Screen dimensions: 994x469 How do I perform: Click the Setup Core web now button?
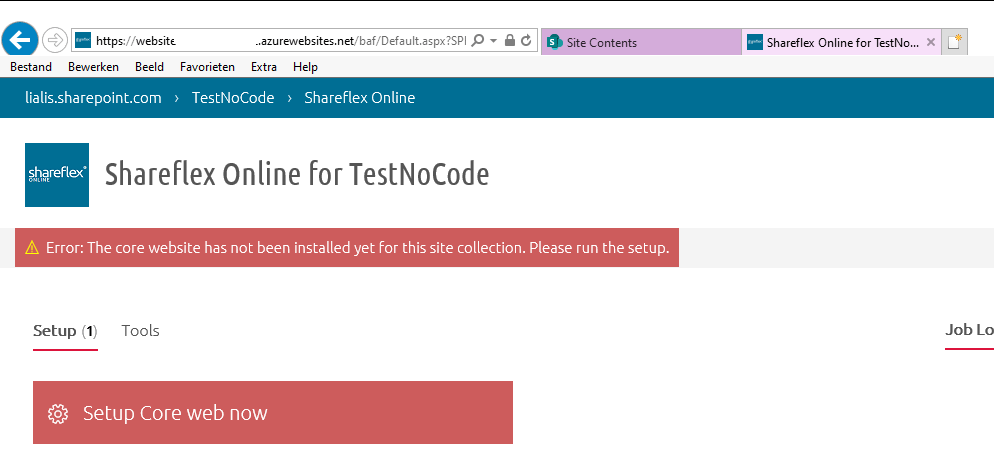point(273,413)
